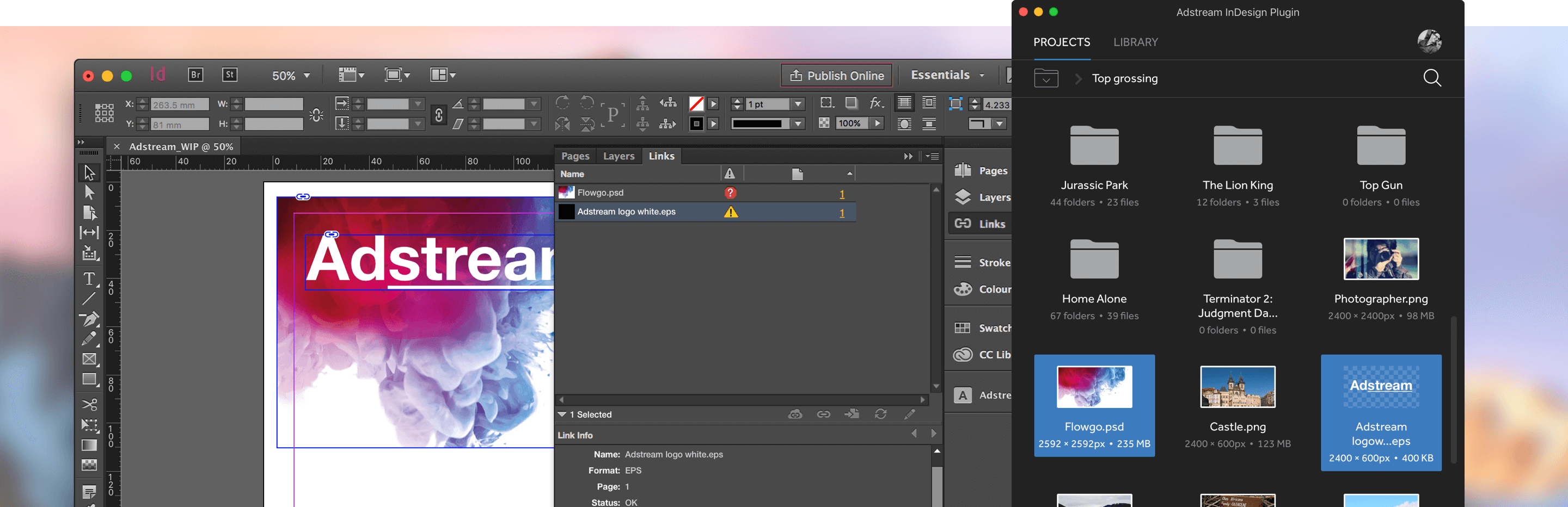Open Arrange Documents dropdown
This screenshot has height=507, width=1568.
443,75
